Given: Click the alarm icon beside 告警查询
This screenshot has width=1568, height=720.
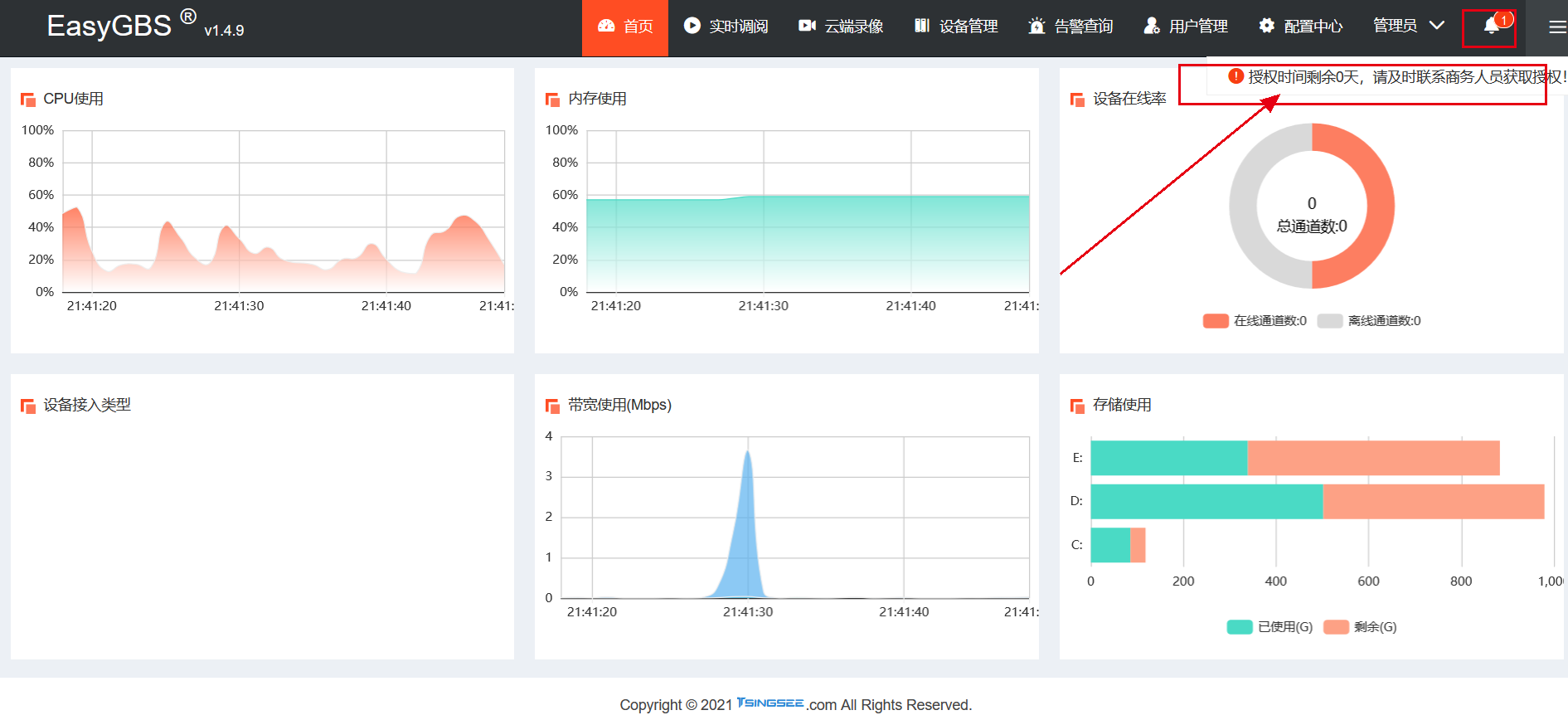Looking at the screenshot, I should coord(1036,26).
